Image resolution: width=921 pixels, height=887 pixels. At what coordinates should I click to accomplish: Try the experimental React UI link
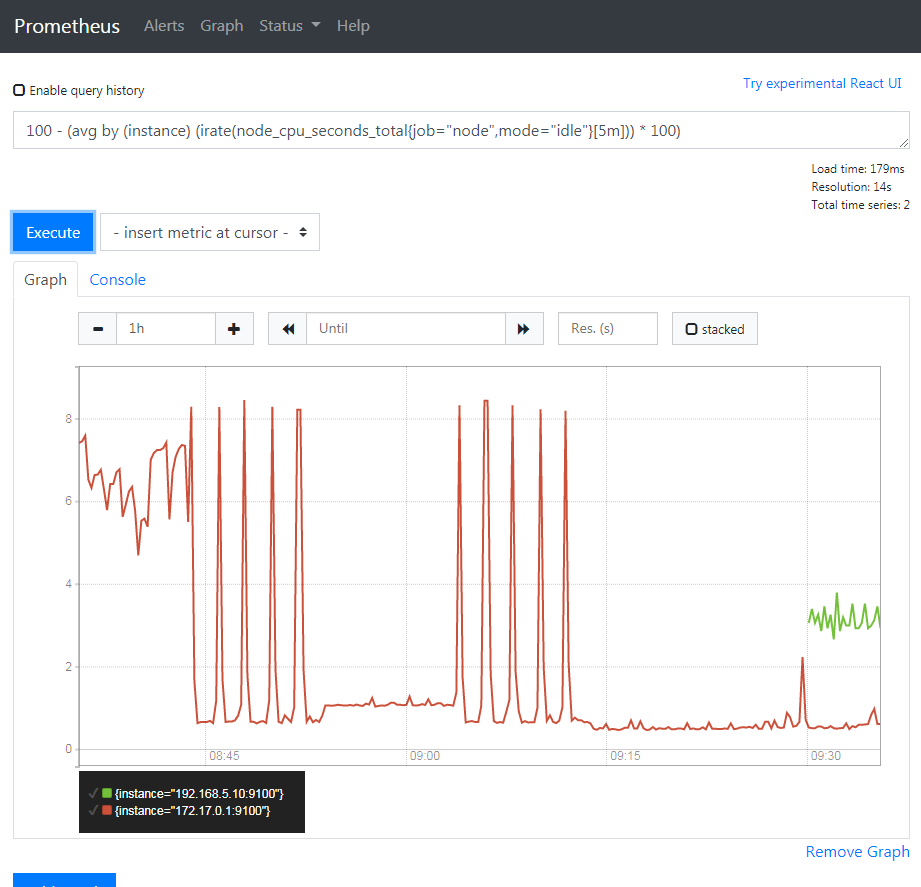tap(822, 83)
